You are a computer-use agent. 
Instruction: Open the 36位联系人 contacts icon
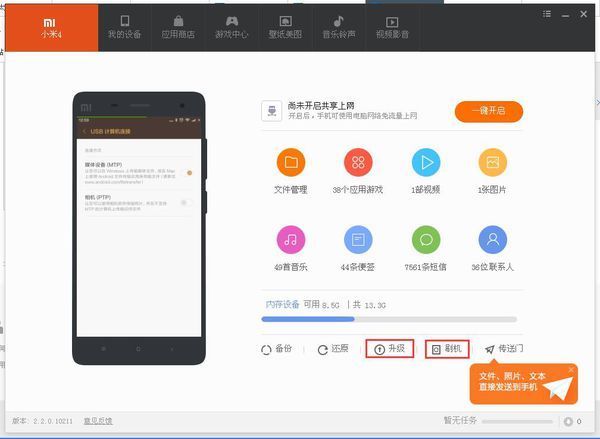point(492,240)
